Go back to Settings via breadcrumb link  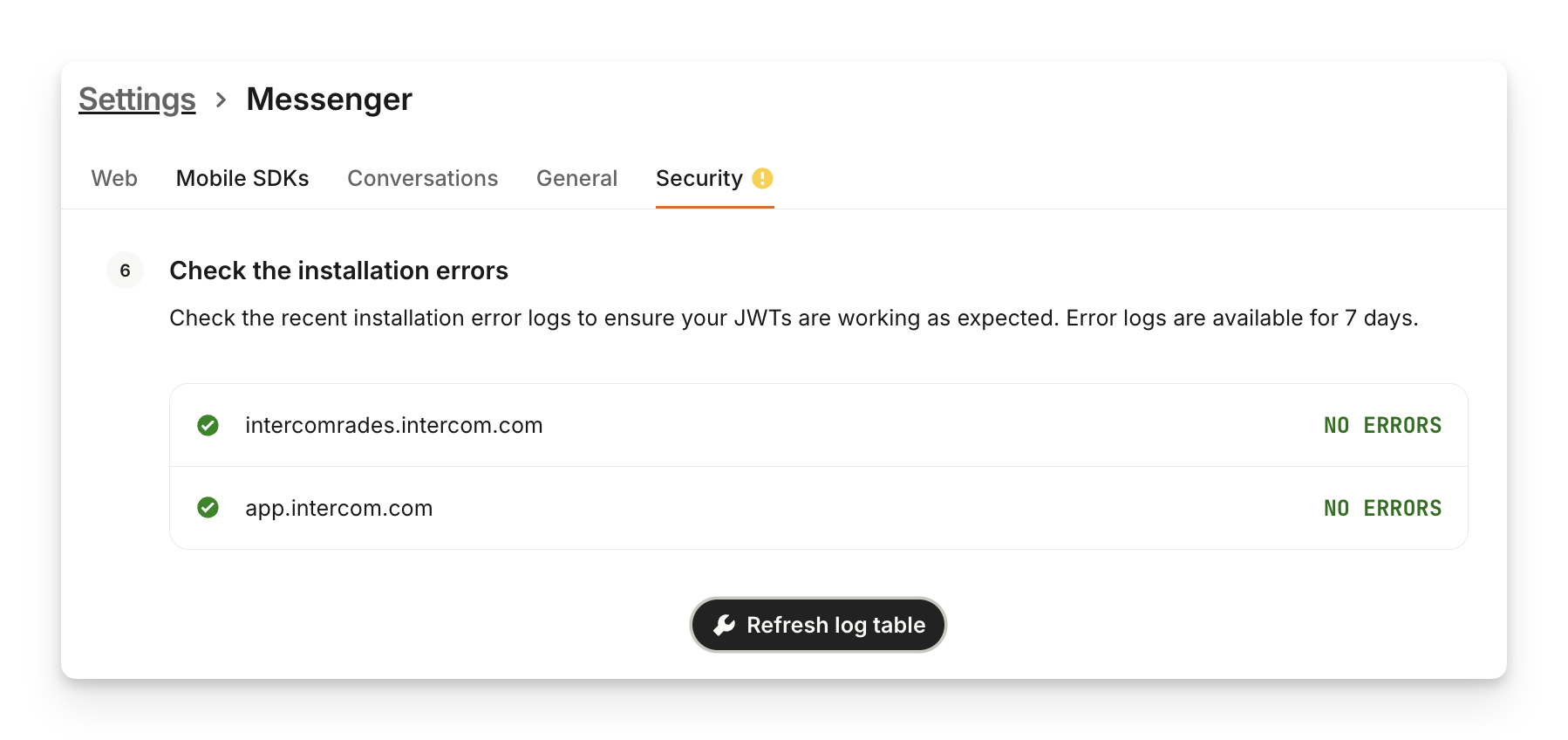pyautogui.click(x=137, y=99)
